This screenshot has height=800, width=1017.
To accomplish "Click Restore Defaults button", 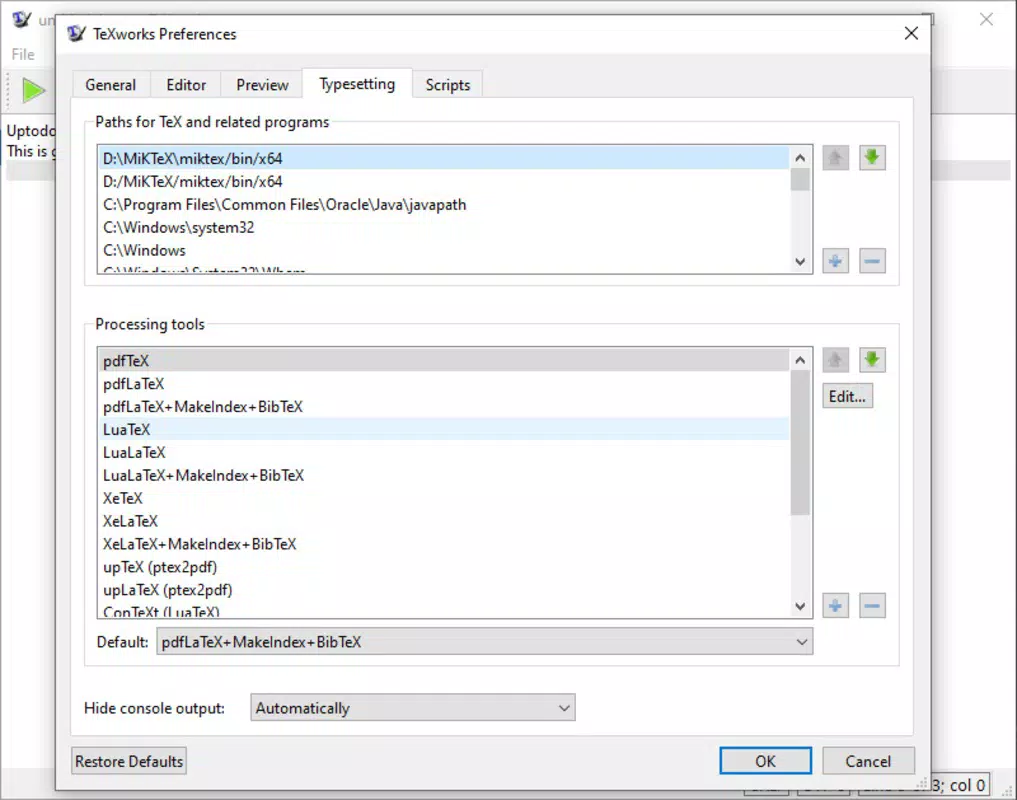I will point(129,761).
